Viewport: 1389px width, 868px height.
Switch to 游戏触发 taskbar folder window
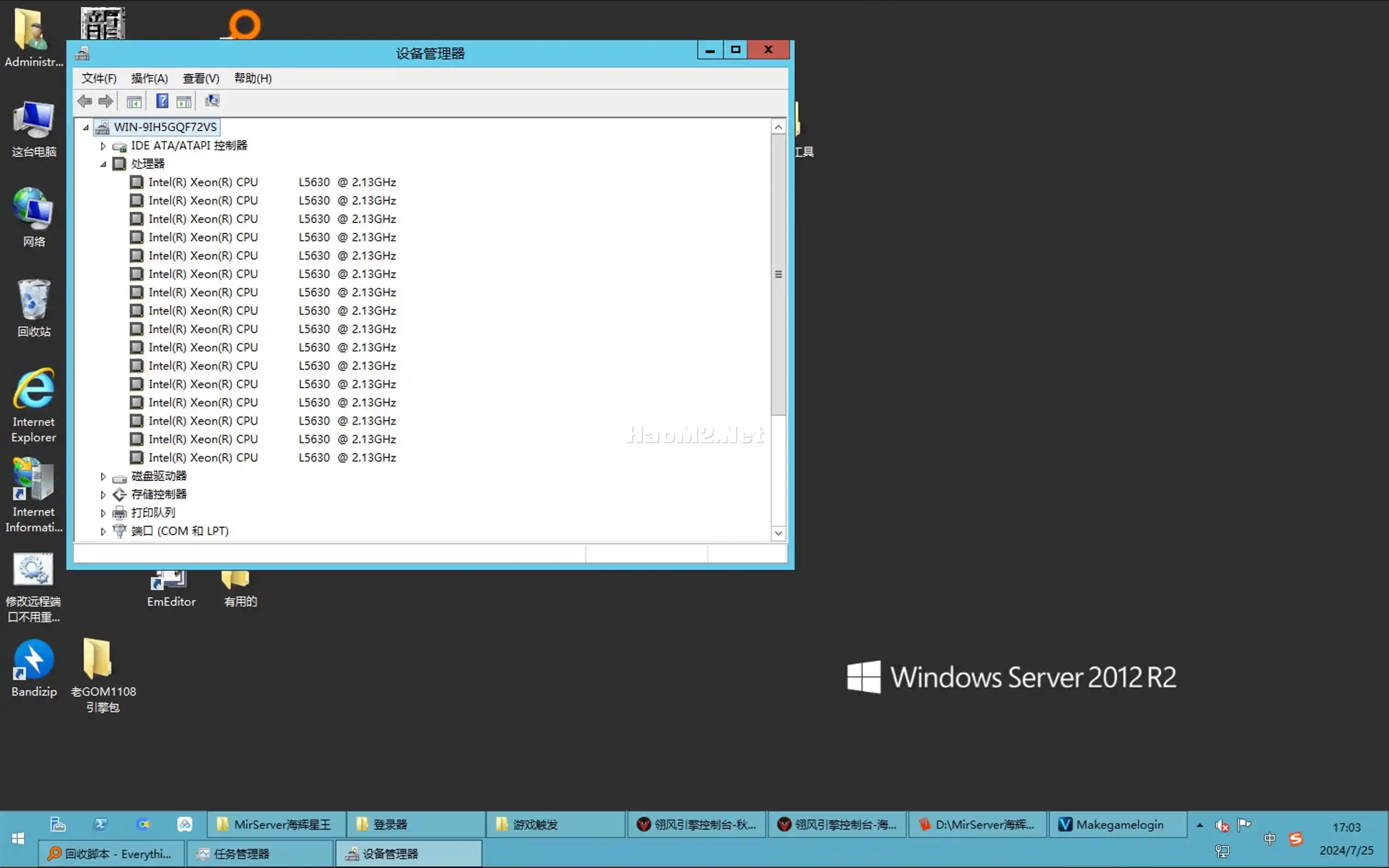click(556, 824)
